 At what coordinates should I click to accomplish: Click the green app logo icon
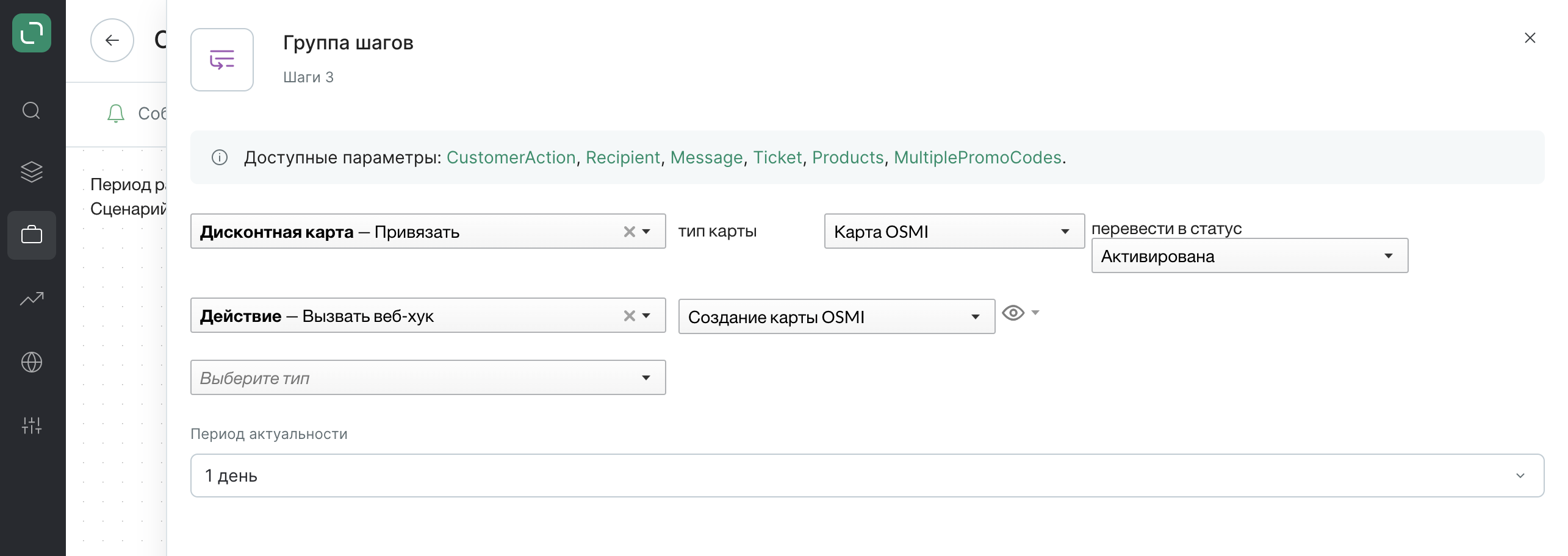(32, 33)
